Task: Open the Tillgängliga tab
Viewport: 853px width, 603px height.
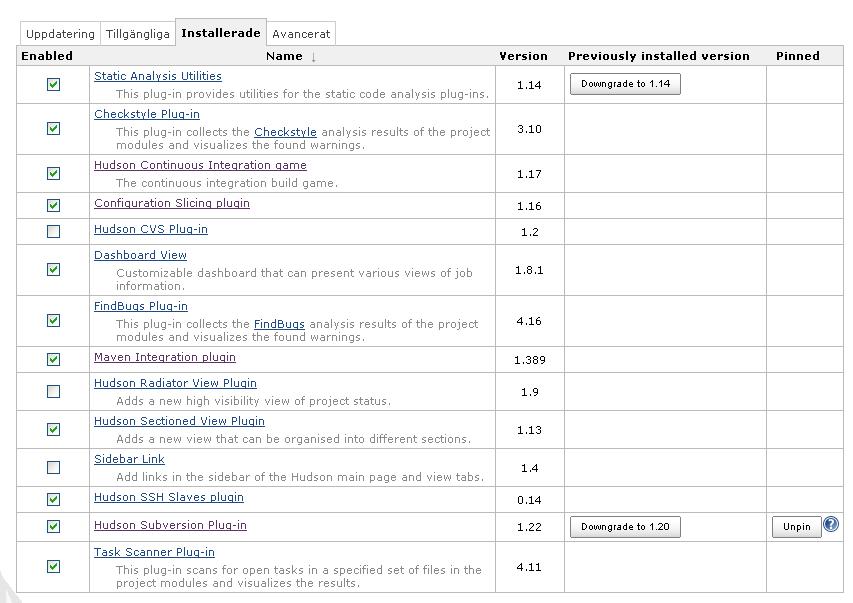Action: click(137, 34)
